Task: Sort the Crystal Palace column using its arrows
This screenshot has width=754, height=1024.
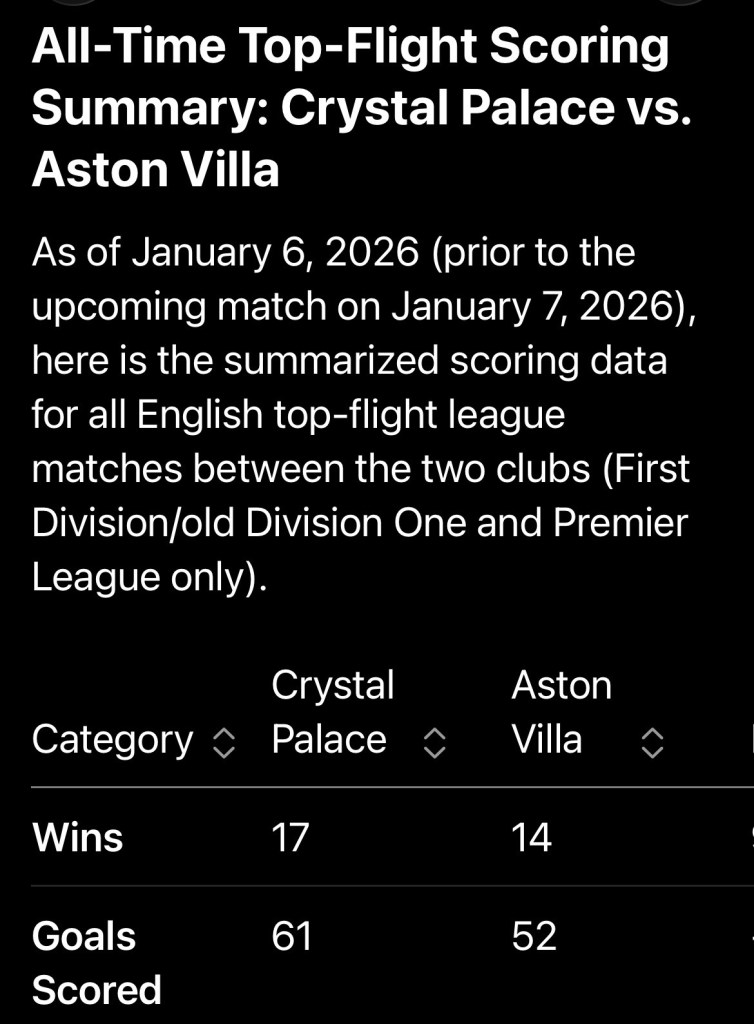Action: 433,742
